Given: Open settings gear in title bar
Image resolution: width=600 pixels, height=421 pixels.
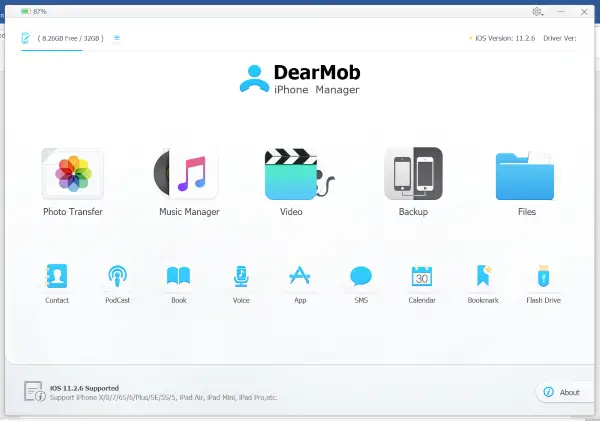Looking at the screenshot, I should pyautogui.click(x=537, y=12).
